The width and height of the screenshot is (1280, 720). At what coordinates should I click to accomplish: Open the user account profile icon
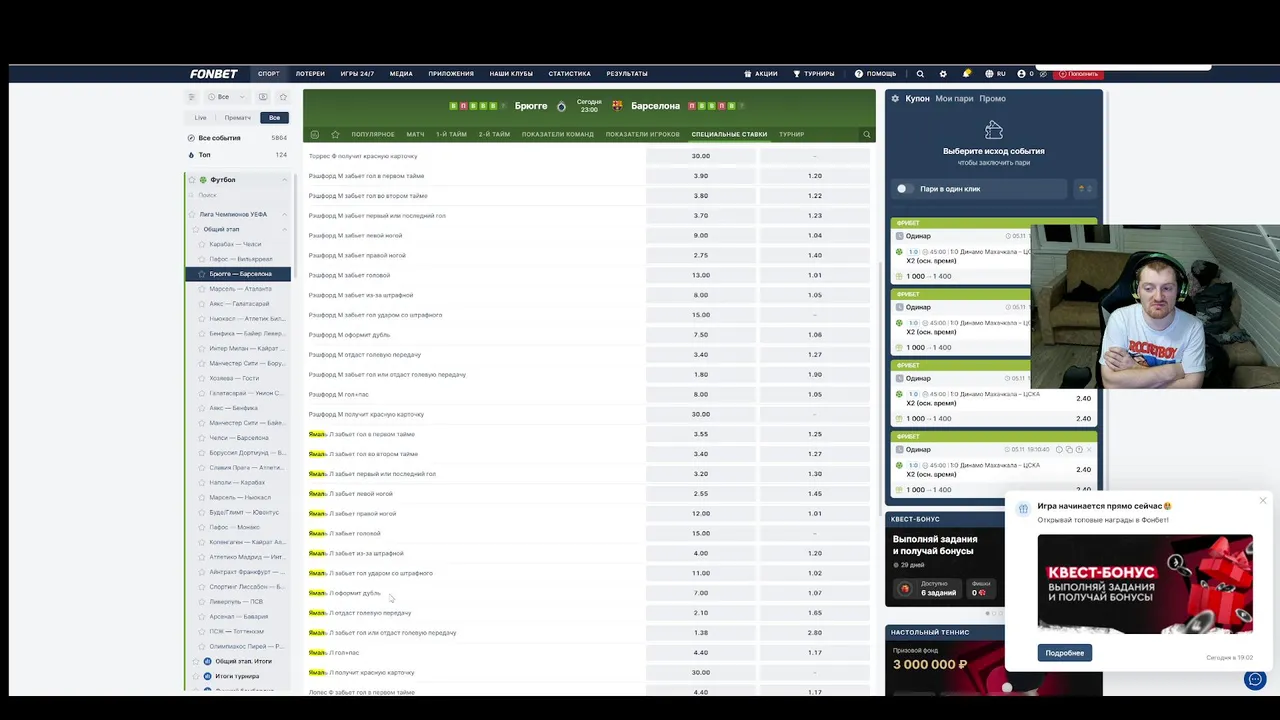[x=1022, y=74]
